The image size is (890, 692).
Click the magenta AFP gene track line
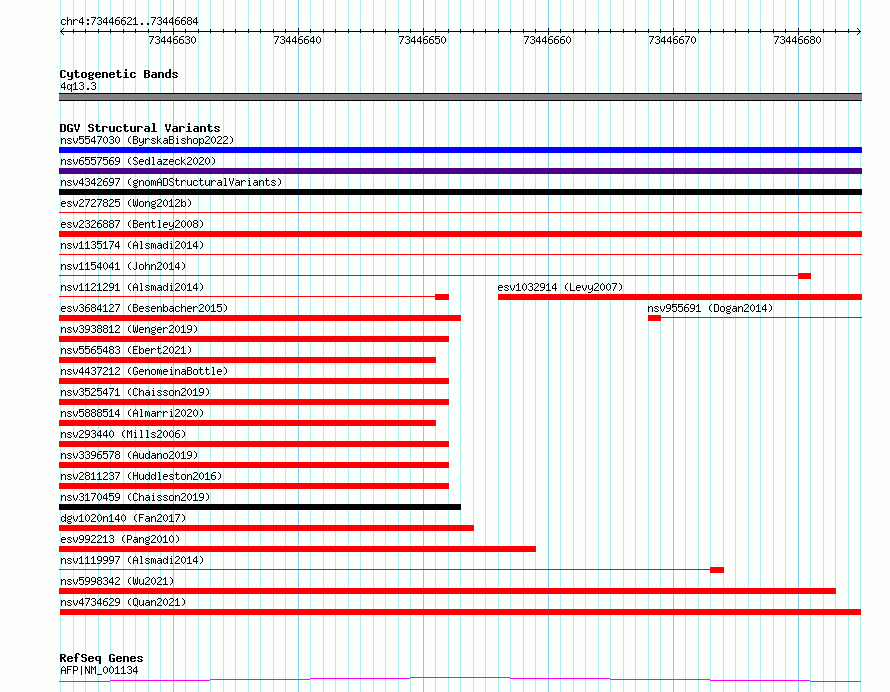coord(460,680)
